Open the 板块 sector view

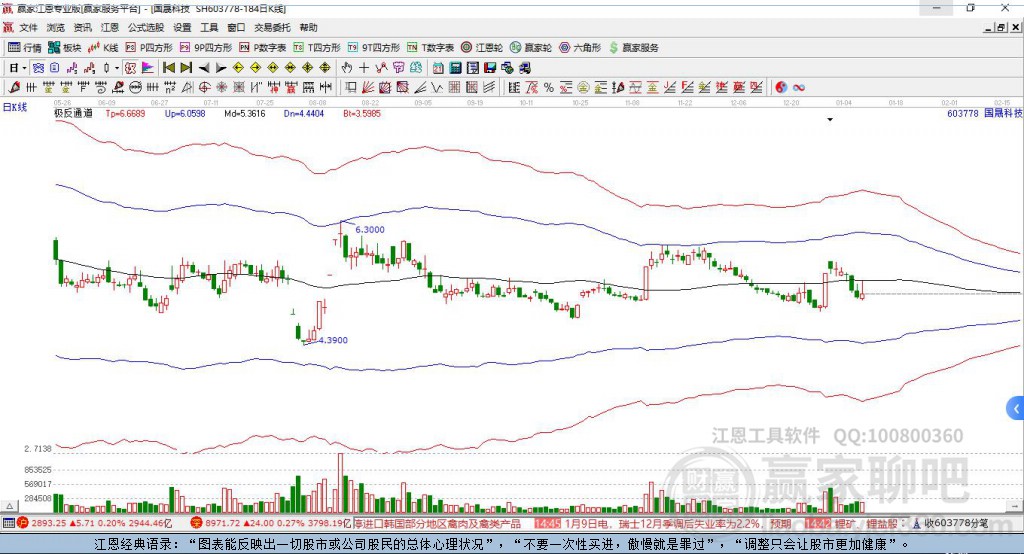65,48
